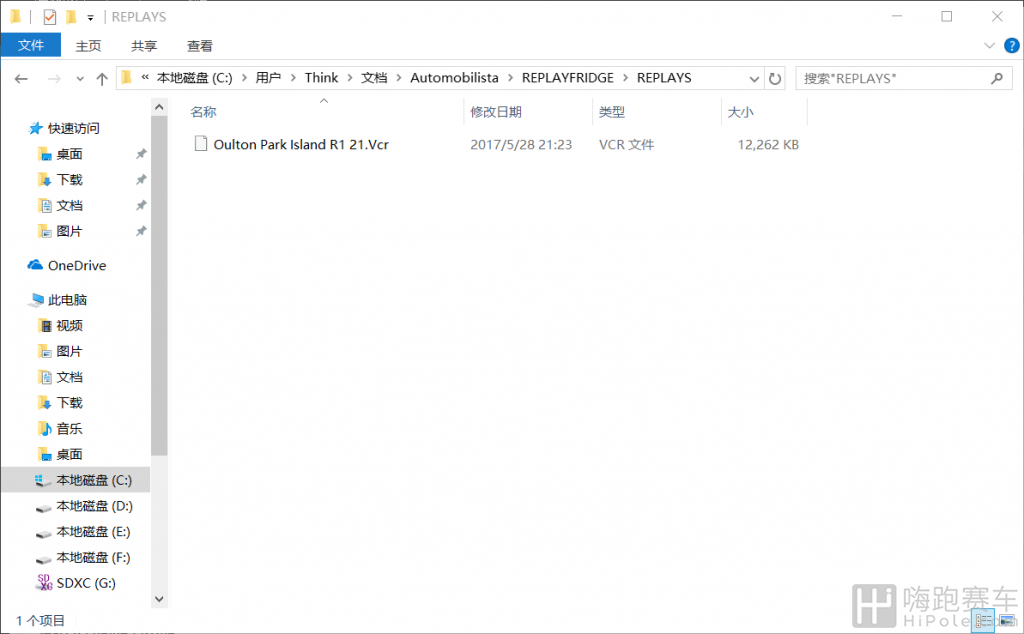Select file Oulton Park Island R1 21.Vcr
The image size is (1024, 634).
tap(301, 144)
